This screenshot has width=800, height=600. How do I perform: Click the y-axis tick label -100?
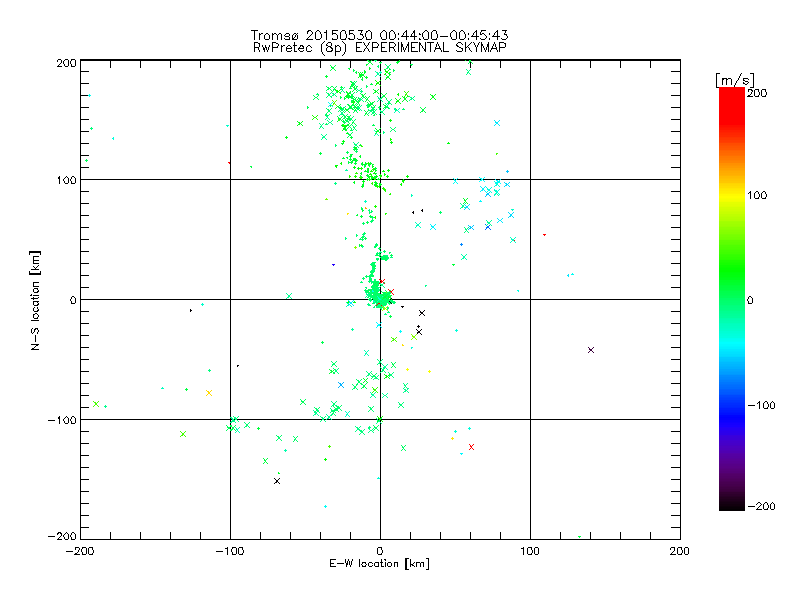click(62, 420)
